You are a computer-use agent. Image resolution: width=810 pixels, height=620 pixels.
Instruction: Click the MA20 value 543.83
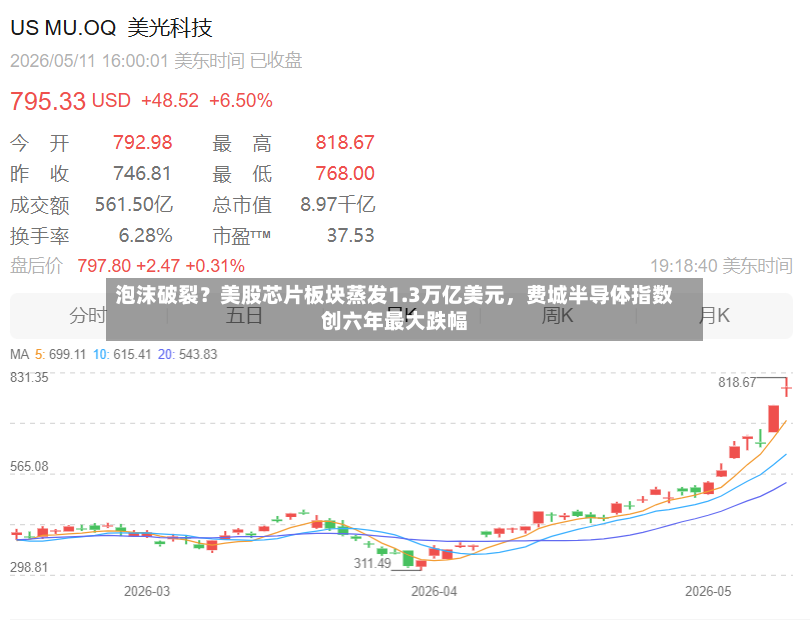(198, 354)
